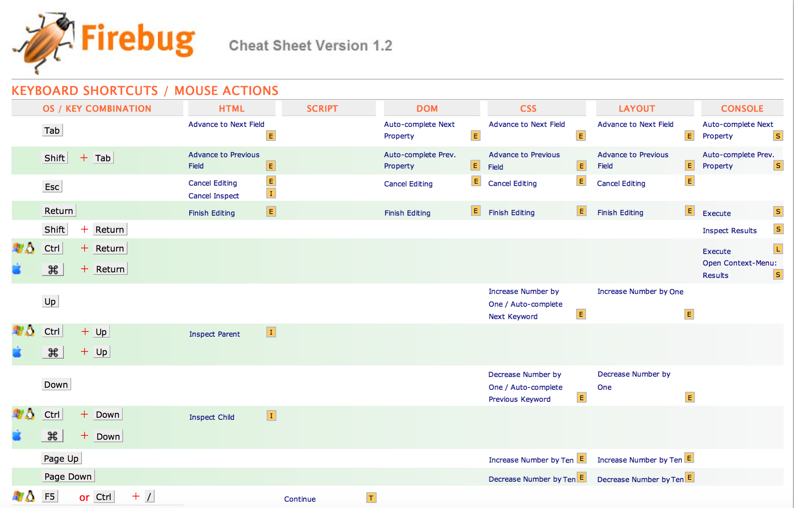Click the L badge beside console Execute

[x=778, y=249]
